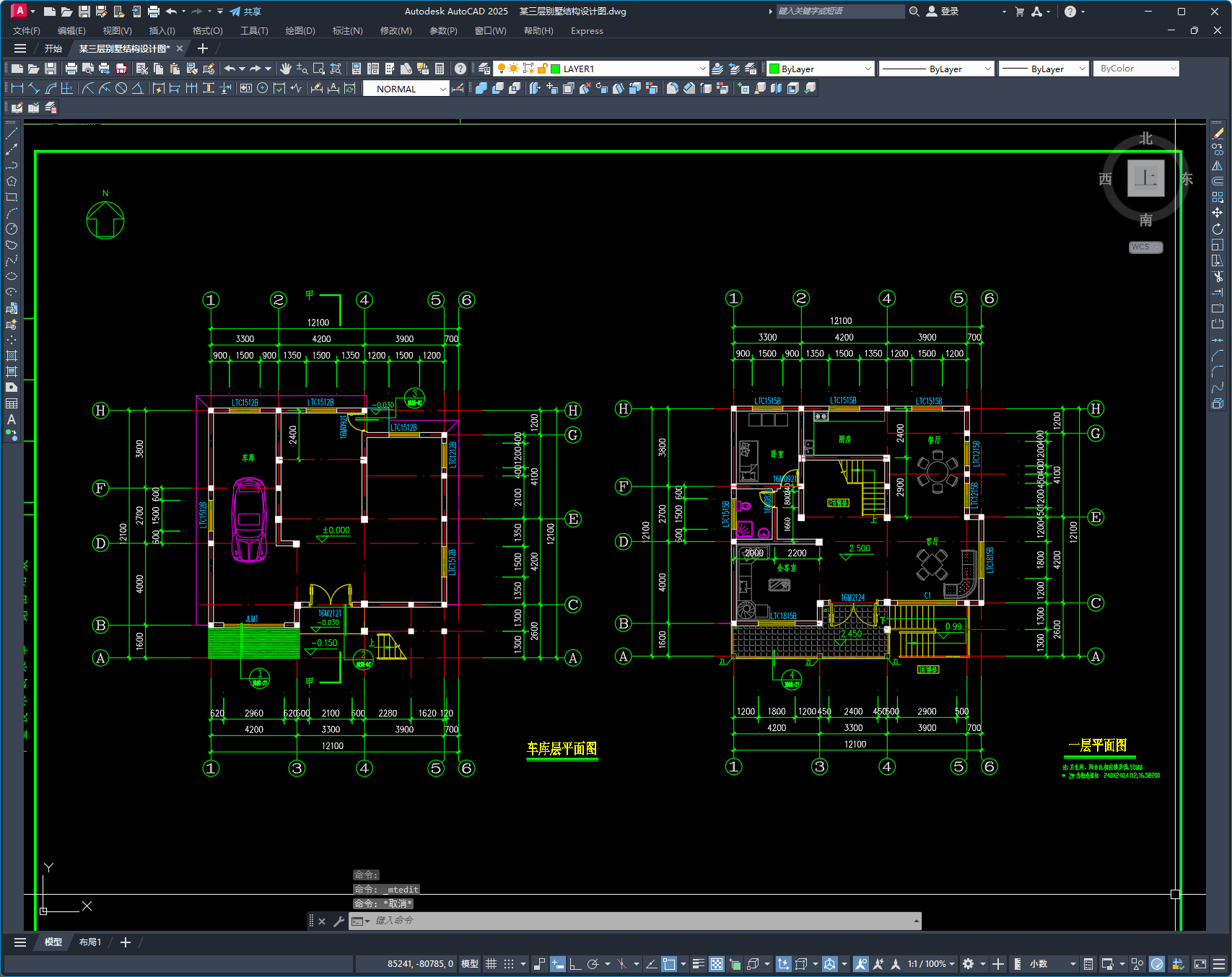Open the Workspace switching gear icon
The width and height of the screenshot is (1232, 977).
click(x=968, y=964)
